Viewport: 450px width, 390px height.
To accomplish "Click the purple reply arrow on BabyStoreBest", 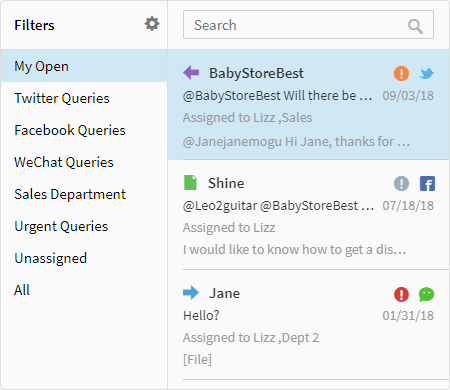I will pyautogui.click(x=191, y=72).
